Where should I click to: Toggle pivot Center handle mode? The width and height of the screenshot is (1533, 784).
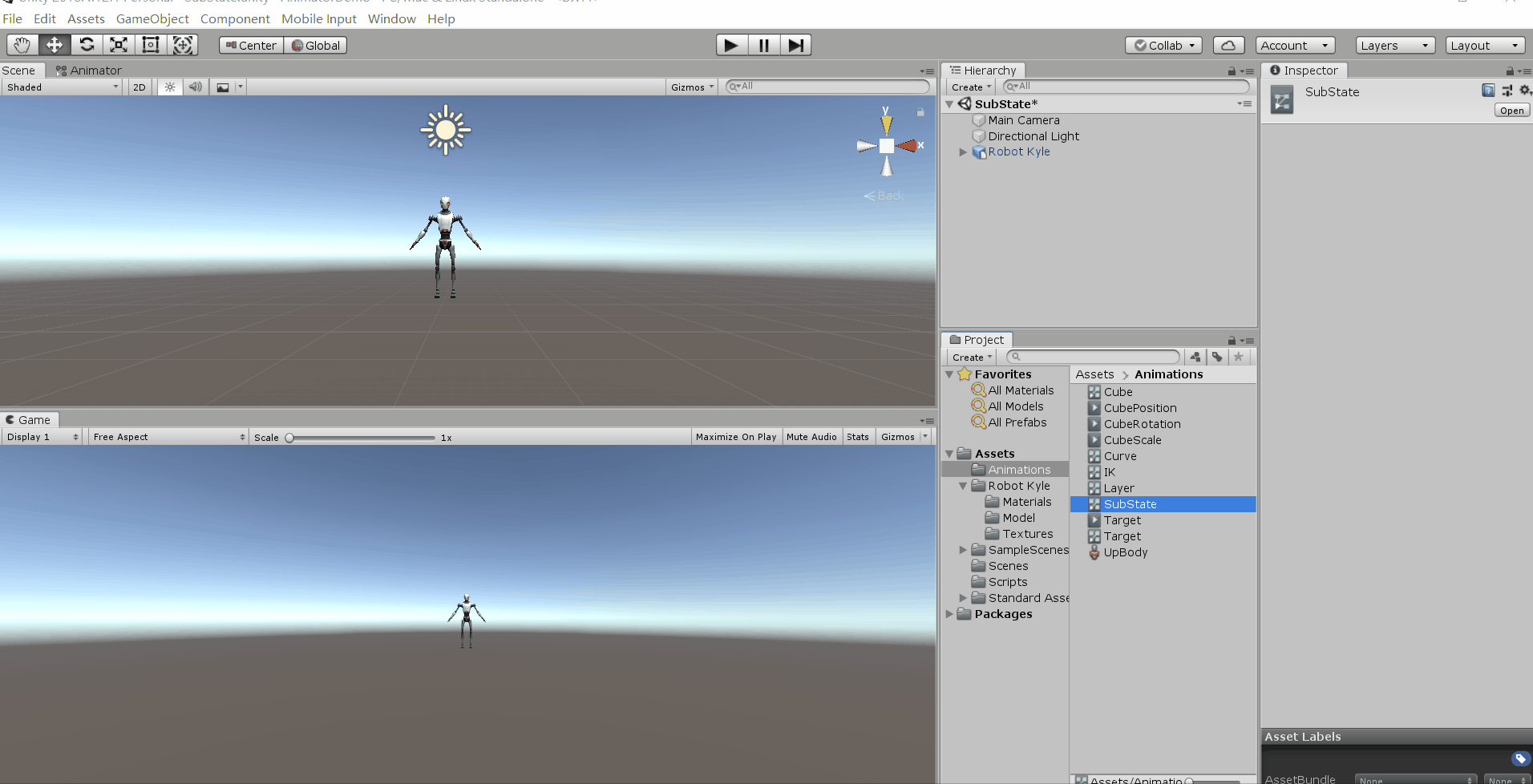coord(251,46)
